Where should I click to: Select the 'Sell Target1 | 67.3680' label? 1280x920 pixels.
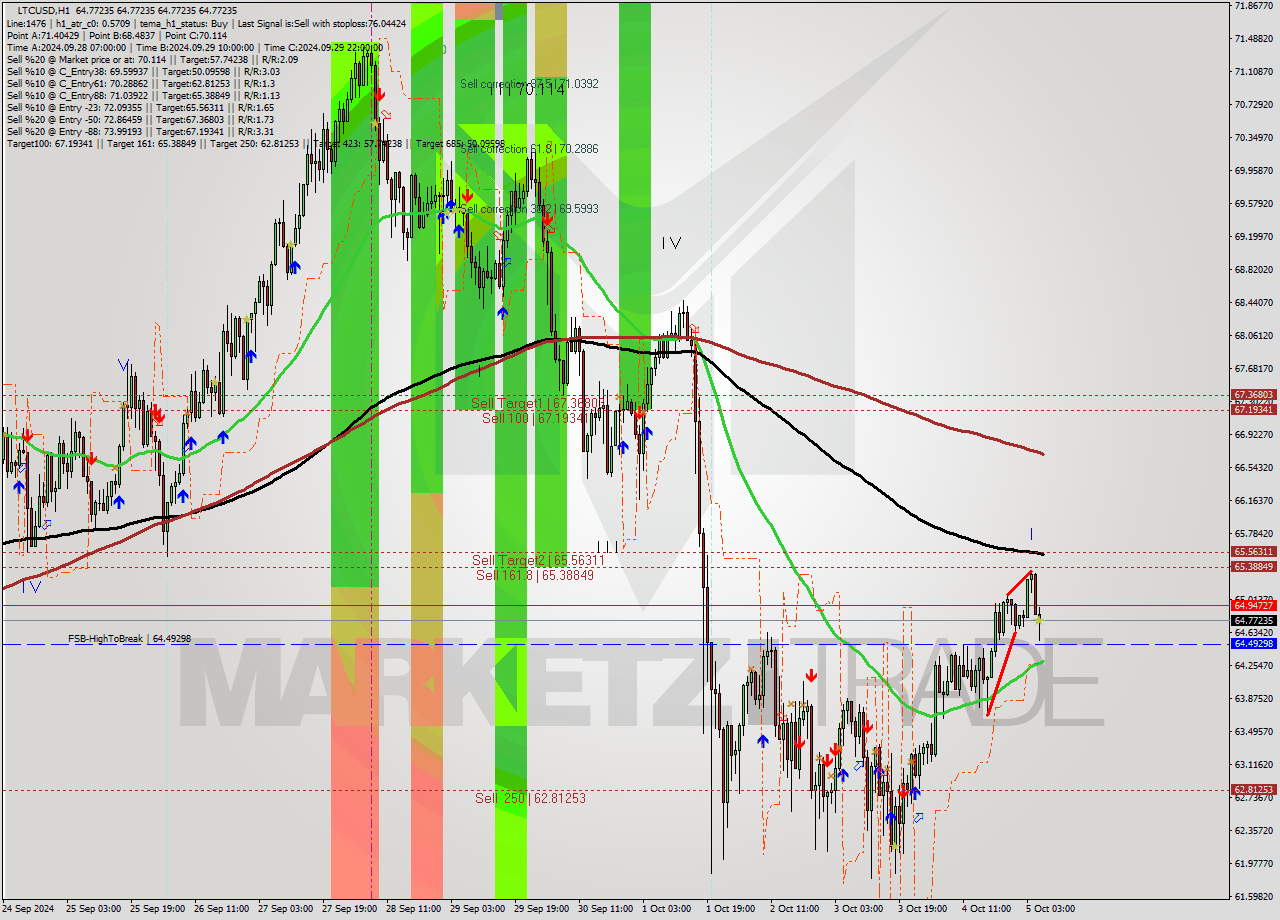(536, 403)
